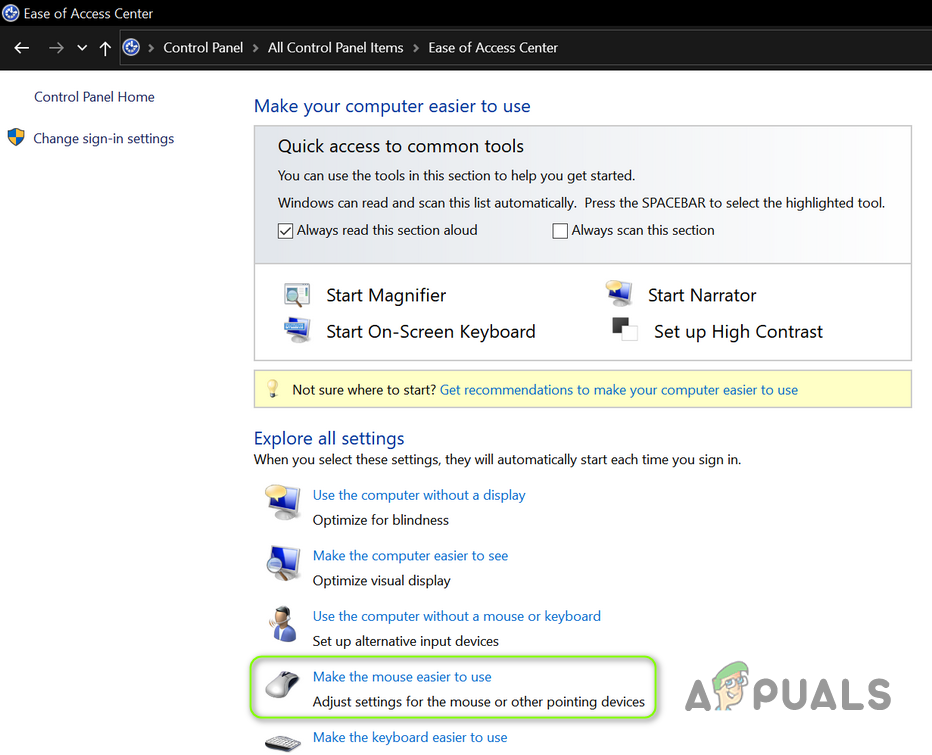This screenshot has height=755, width=932.
Task: Click Adjust settings for the mouse description
Action: pos(478,702)
